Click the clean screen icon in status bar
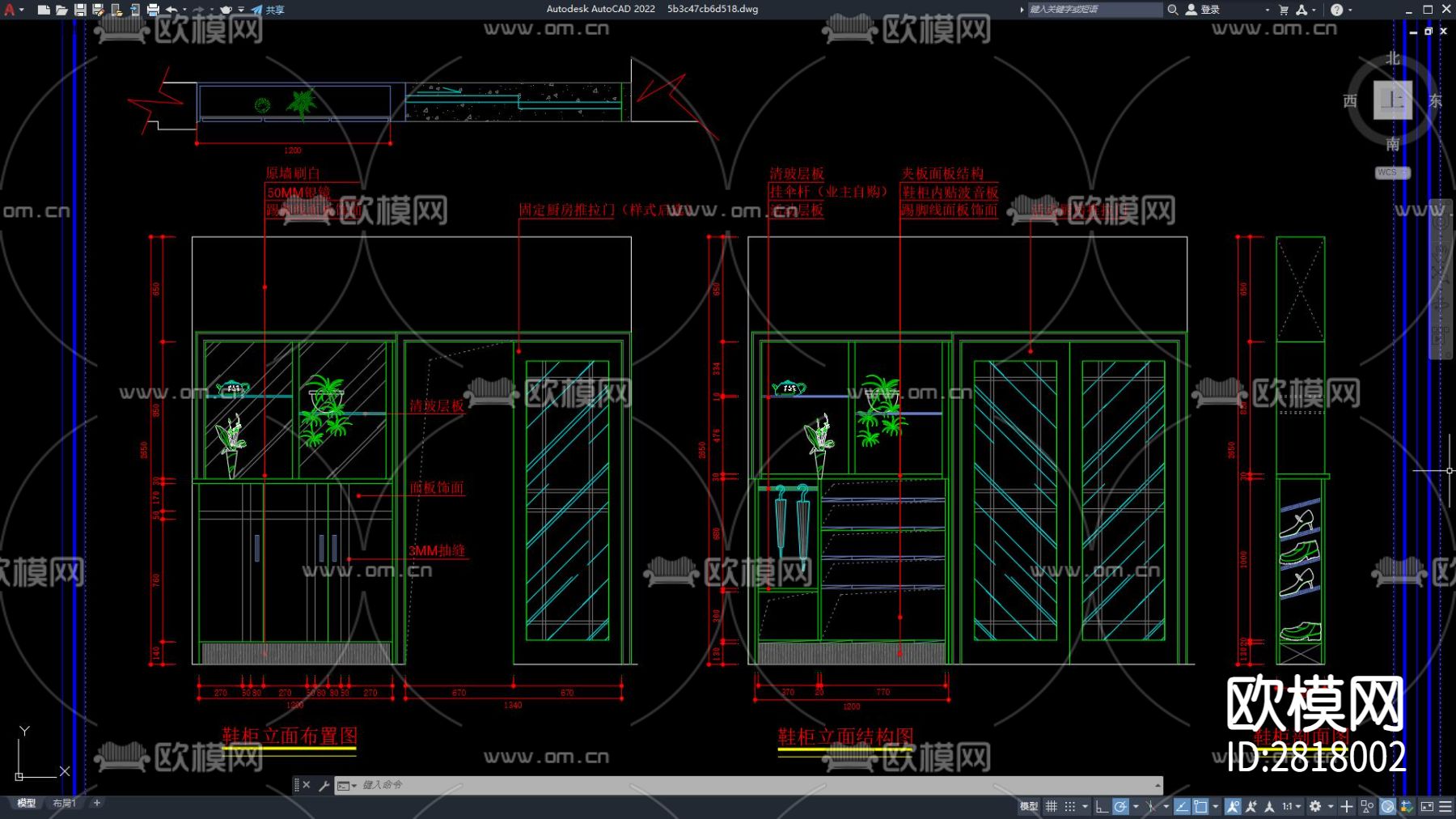This screenshot has height=819, width=1456. [x=1427, y=806]
